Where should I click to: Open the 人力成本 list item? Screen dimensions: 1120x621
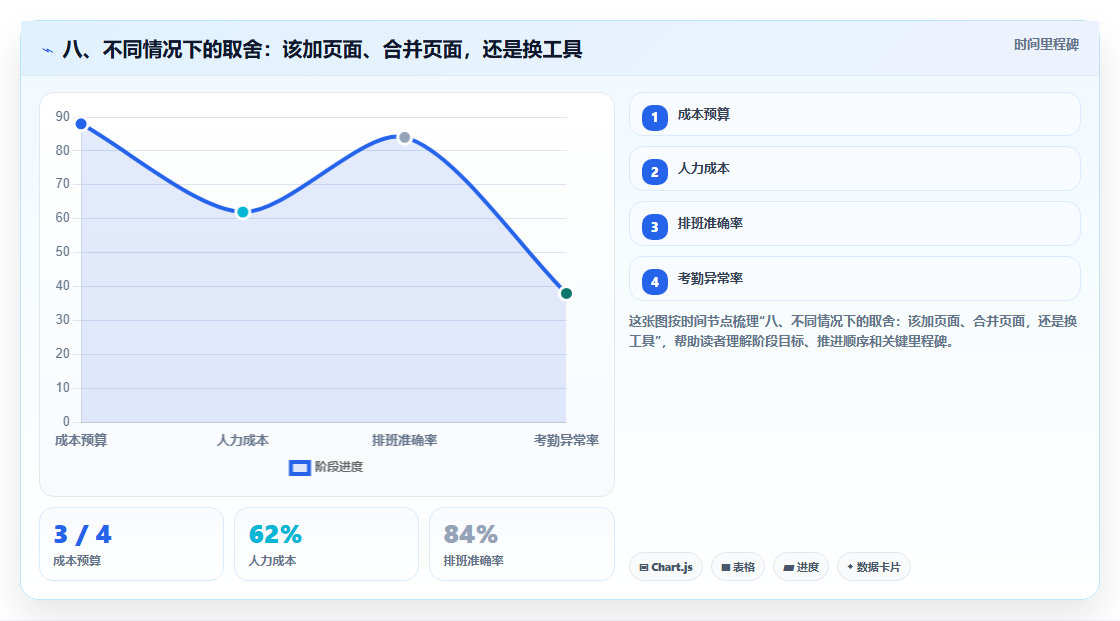[854, 169]
